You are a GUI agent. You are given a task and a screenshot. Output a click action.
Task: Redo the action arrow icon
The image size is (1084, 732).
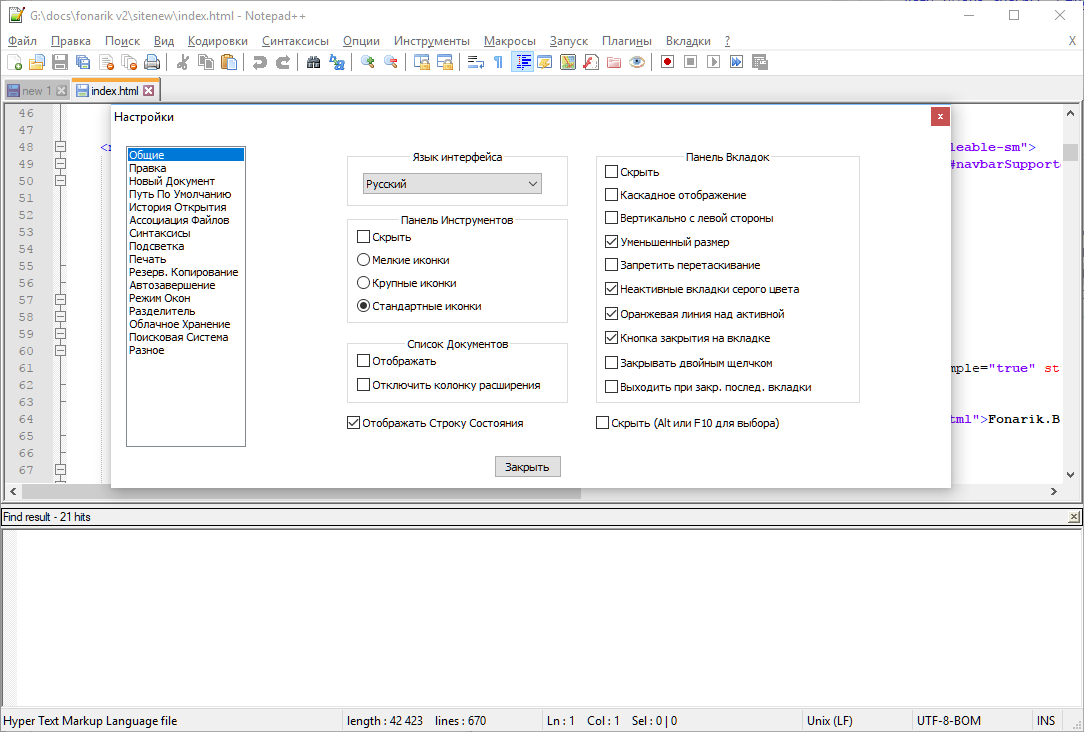click(283, 62)
